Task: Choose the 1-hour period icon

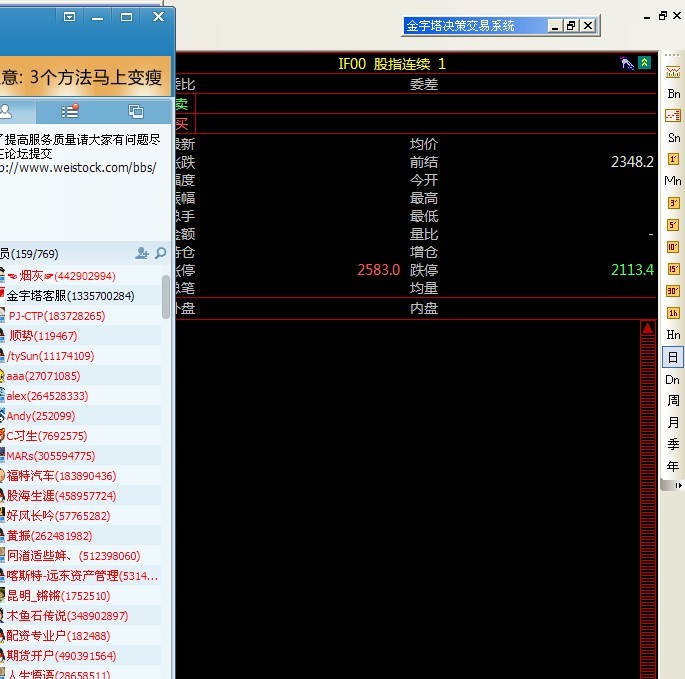Action: coord(673,313)
